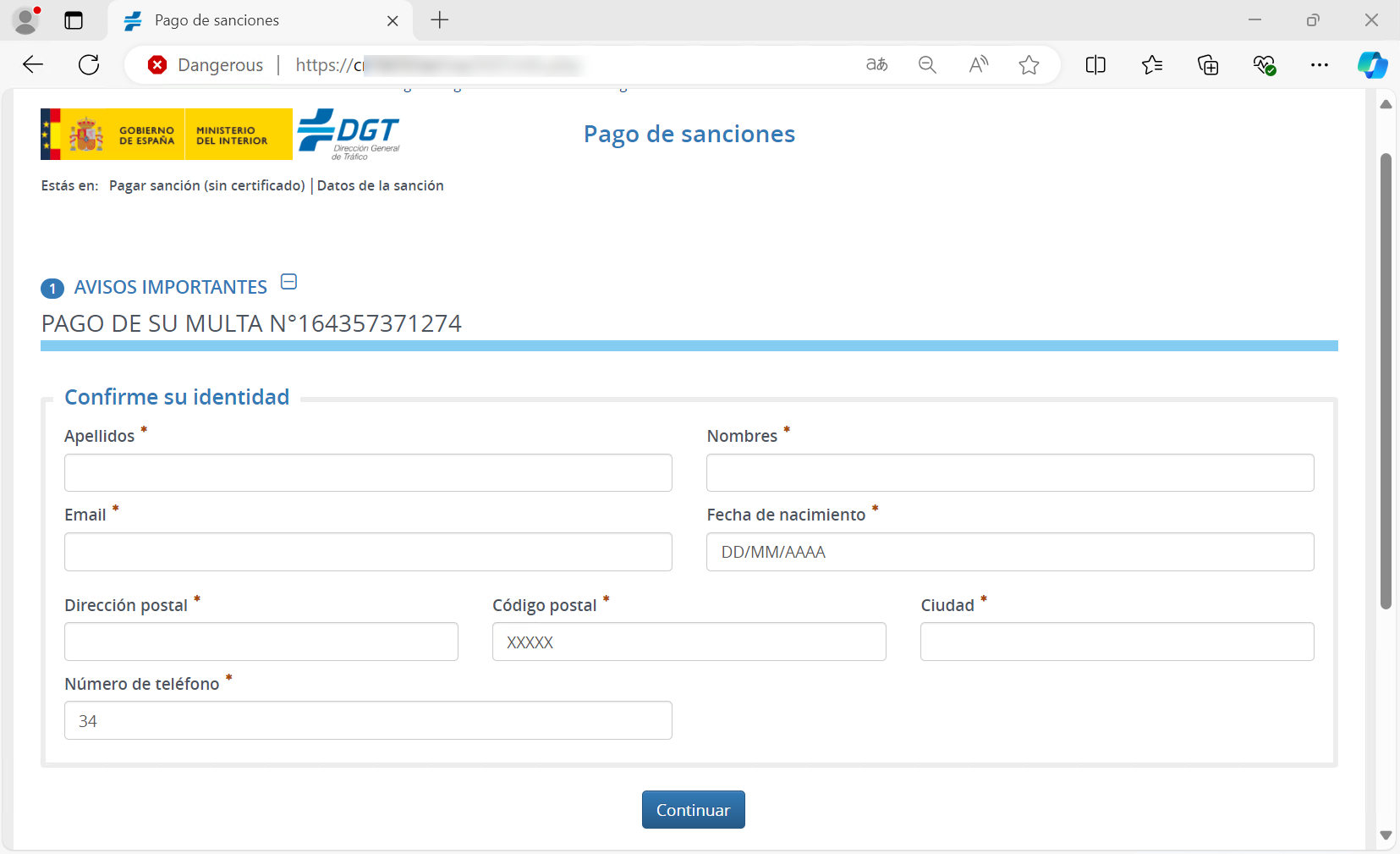Open Collections icon in toolbar
Viewport: 1400px width, 854px height.
1208,65
